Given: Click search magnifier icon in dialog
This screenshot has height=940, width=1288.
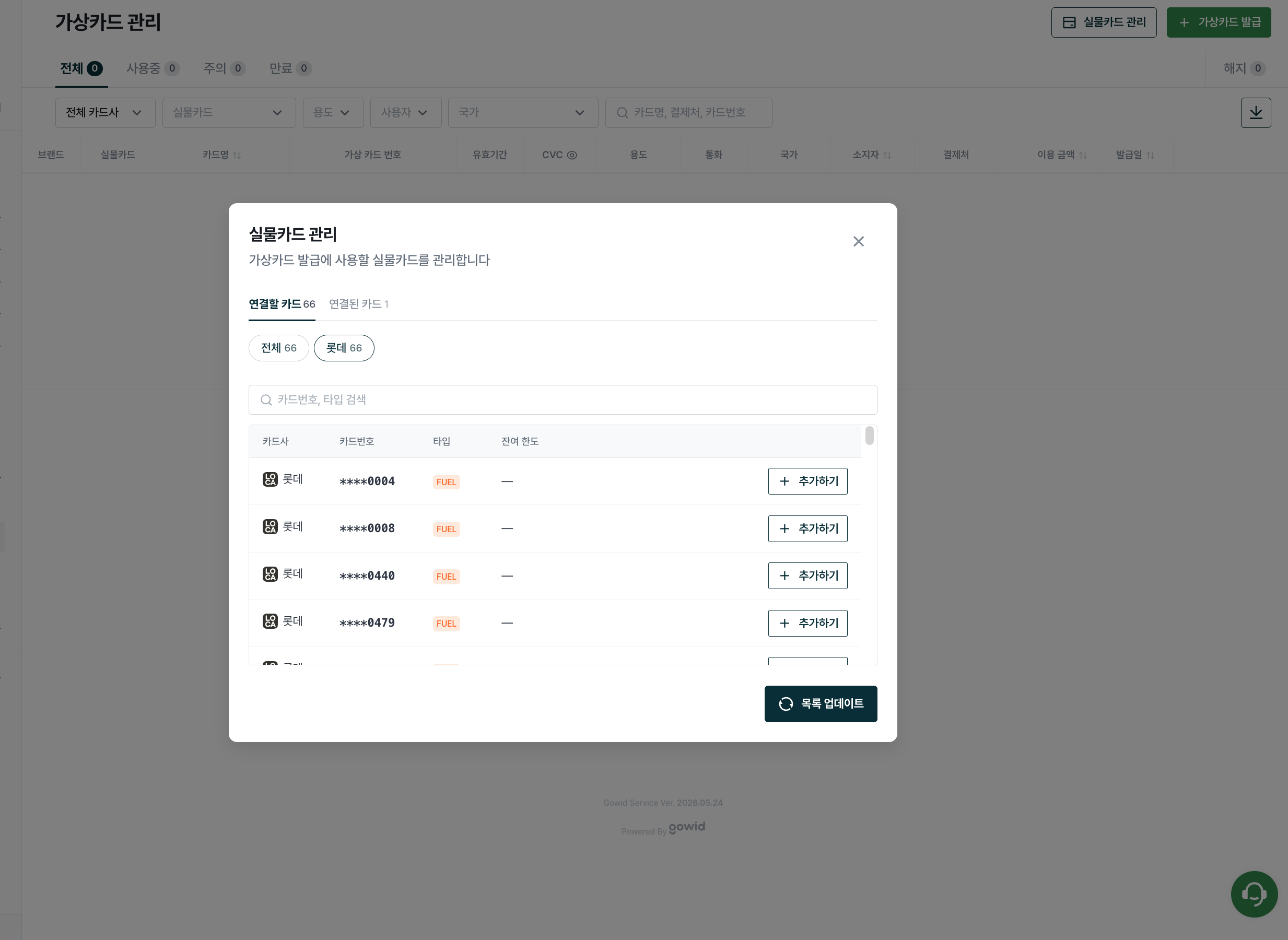Looking at the screenshot, I should (x=265, y=400).
